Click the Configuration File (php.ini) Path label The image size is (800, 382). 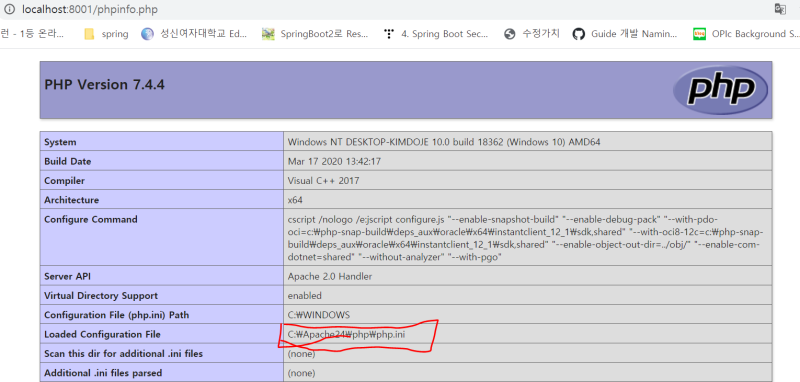(117, 315)
